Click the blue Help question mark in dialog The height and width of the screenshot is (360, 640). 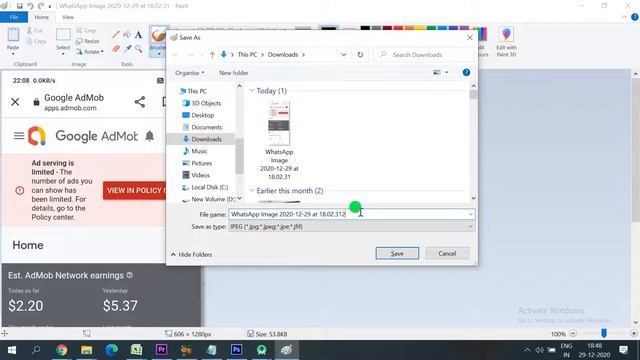466,73
